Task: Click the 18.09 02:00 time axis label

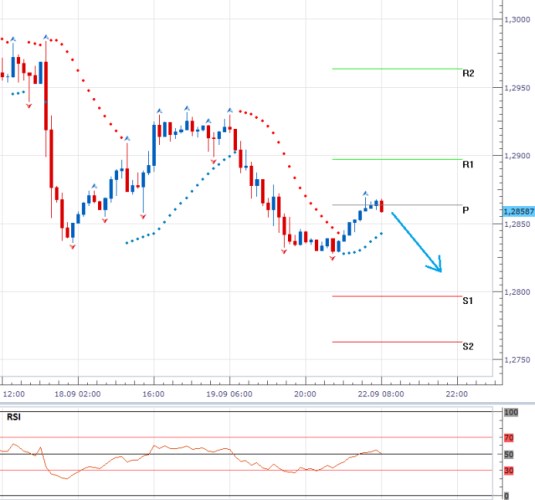Action: click(77, 394)
